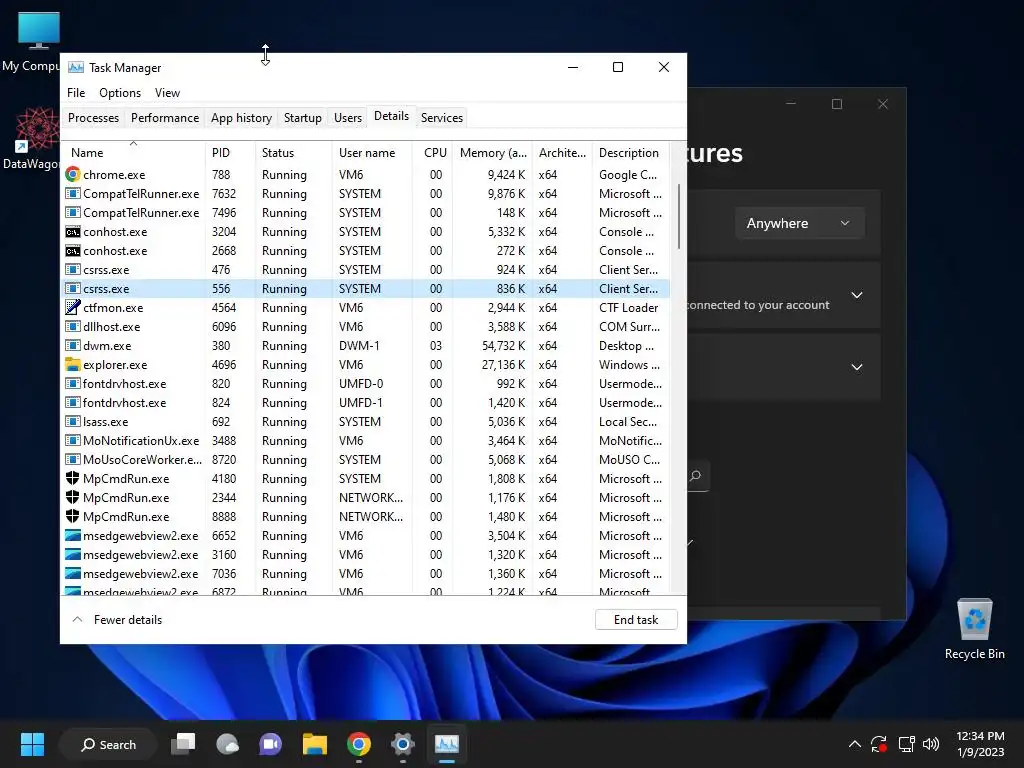
Task: Select the MoNotificationUx.exe process row
Action: (x=366, y=441)
